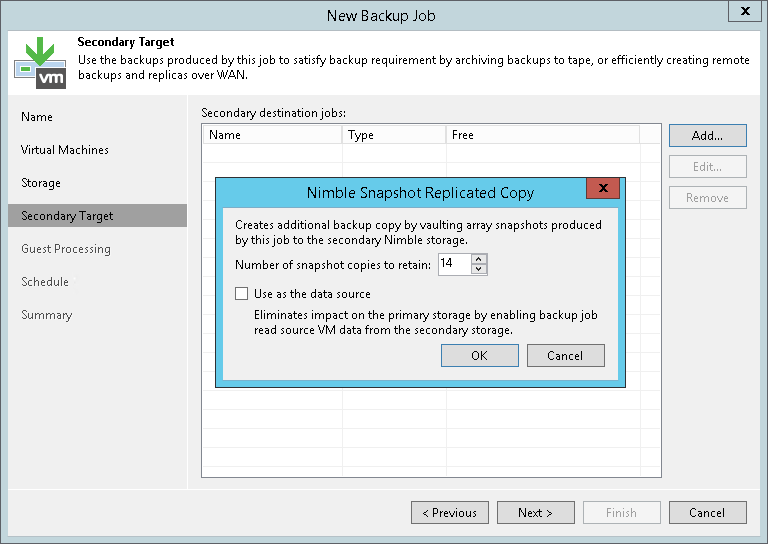This screenshot has width=768, height=544.
Task: Click the Secondary Target wizard icon
Action: pyautogui.click(x=40, y=62)
